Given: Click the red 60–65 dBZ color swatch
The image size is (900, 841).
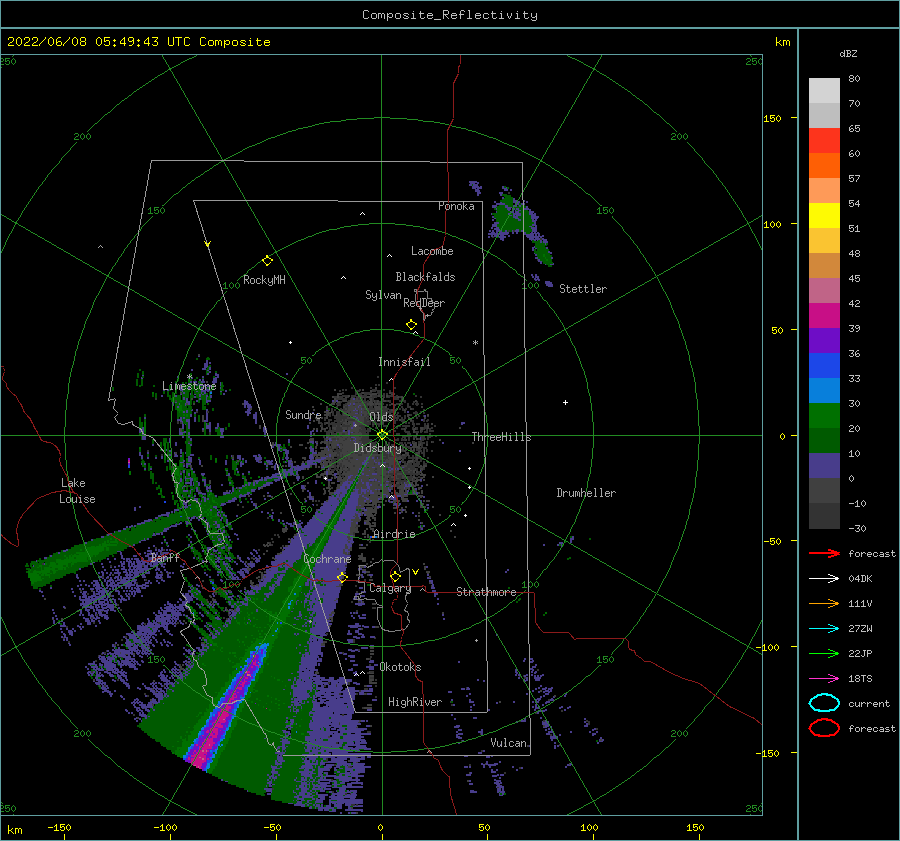Looking at the screenshot, I should pos(824,141).
